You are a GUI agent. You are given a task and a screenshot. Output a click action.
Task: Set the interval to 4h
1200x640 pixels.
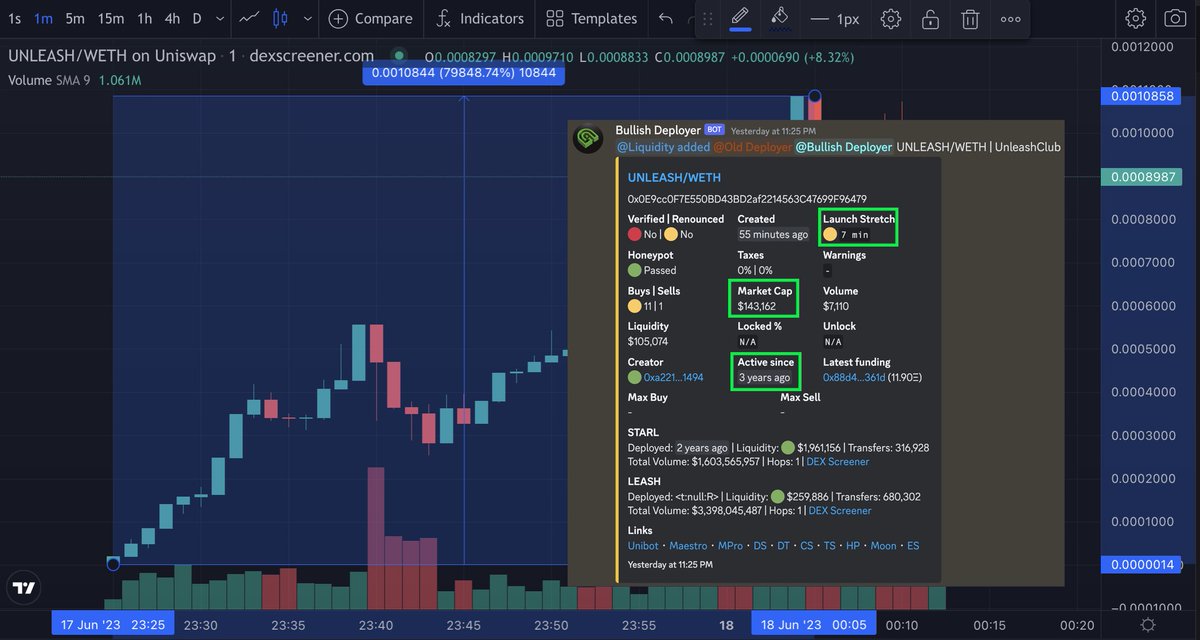(x=173, y=18)
